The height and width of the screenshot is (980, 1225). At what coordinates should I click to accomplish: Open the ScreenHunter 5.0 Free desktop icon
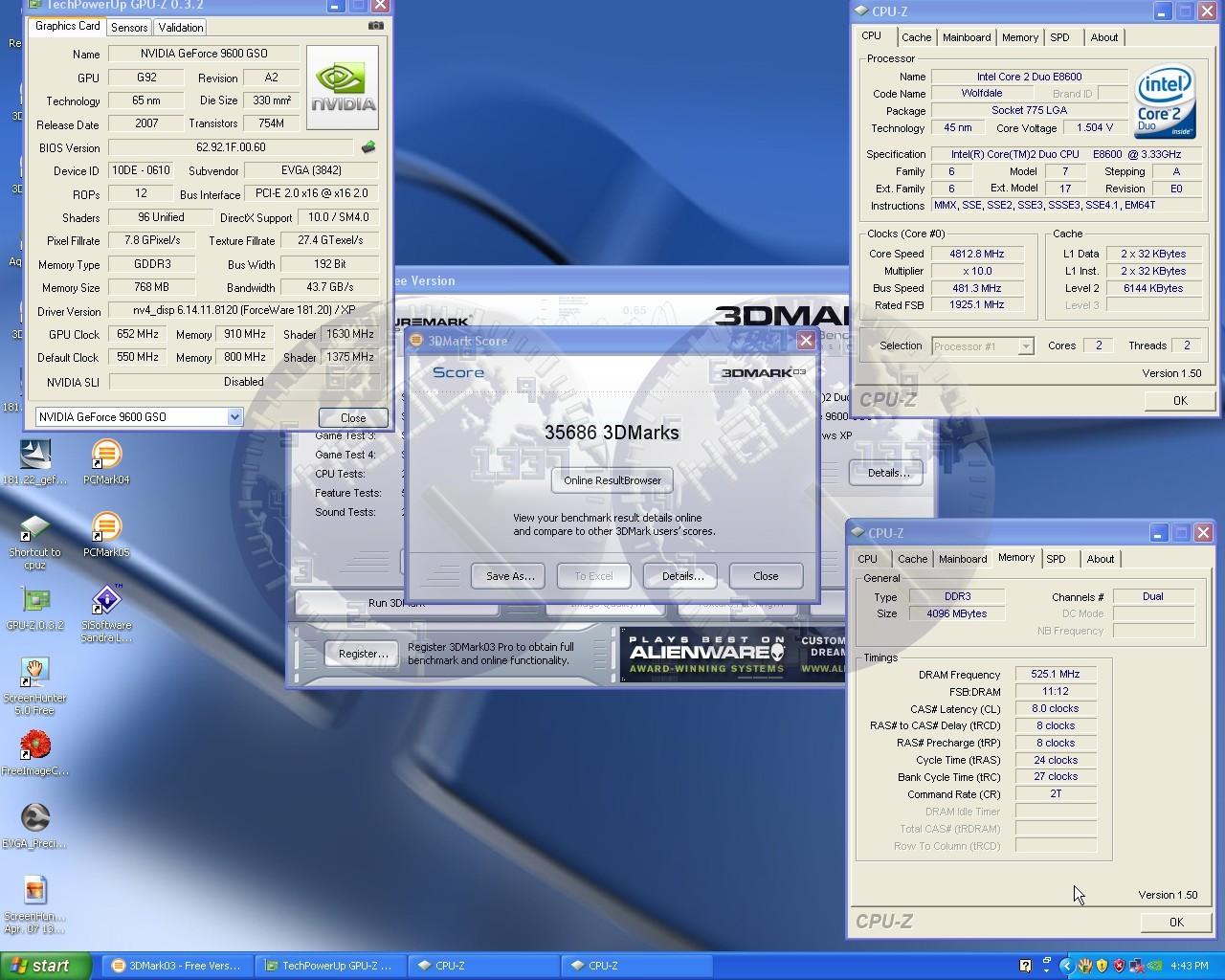[x=35, y=686]
